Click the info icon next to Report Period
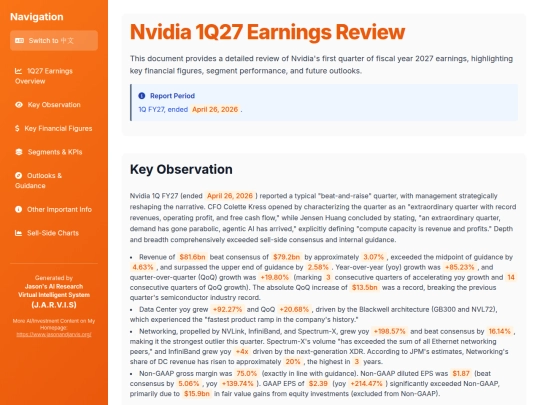The image size is (540, 405). (142, 96)
